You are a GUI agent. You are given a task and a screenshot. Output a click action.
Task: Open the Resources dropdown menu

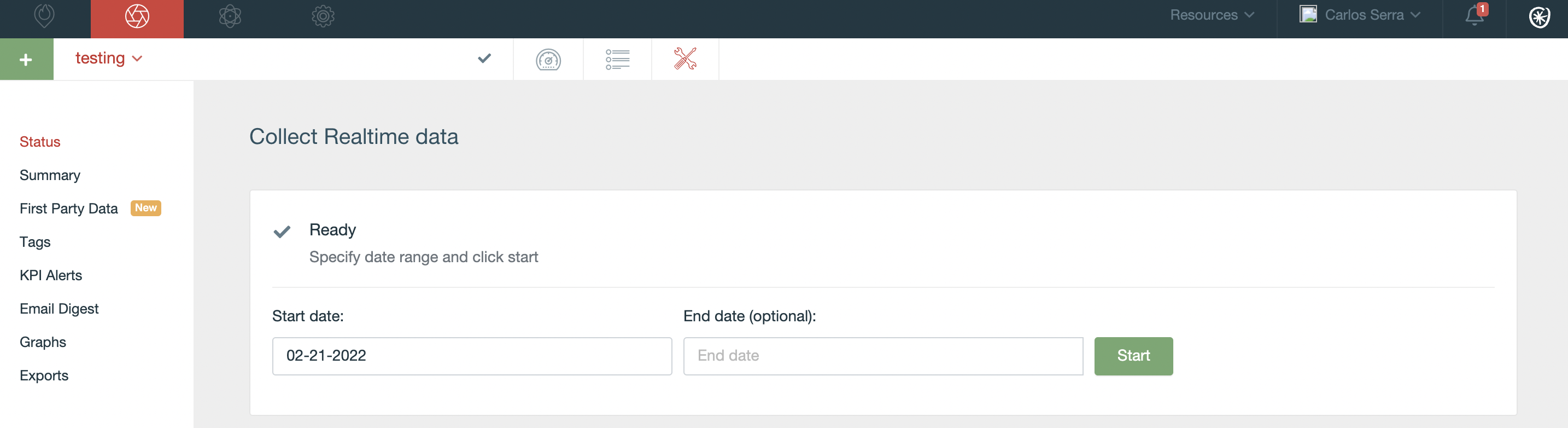tap(1212, 15)
